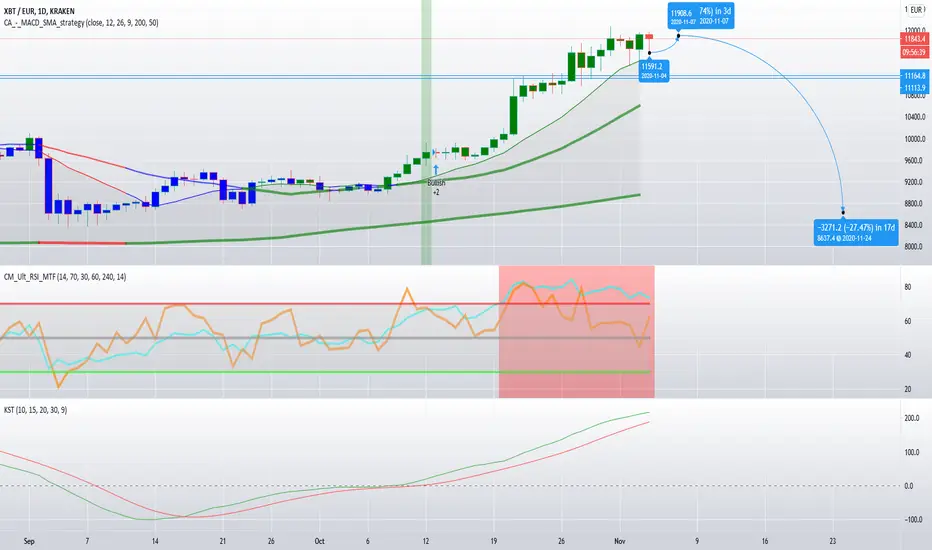932x550 pixels.
Task: Click the 80 level on RSI axis
Action: pos(908,287)
